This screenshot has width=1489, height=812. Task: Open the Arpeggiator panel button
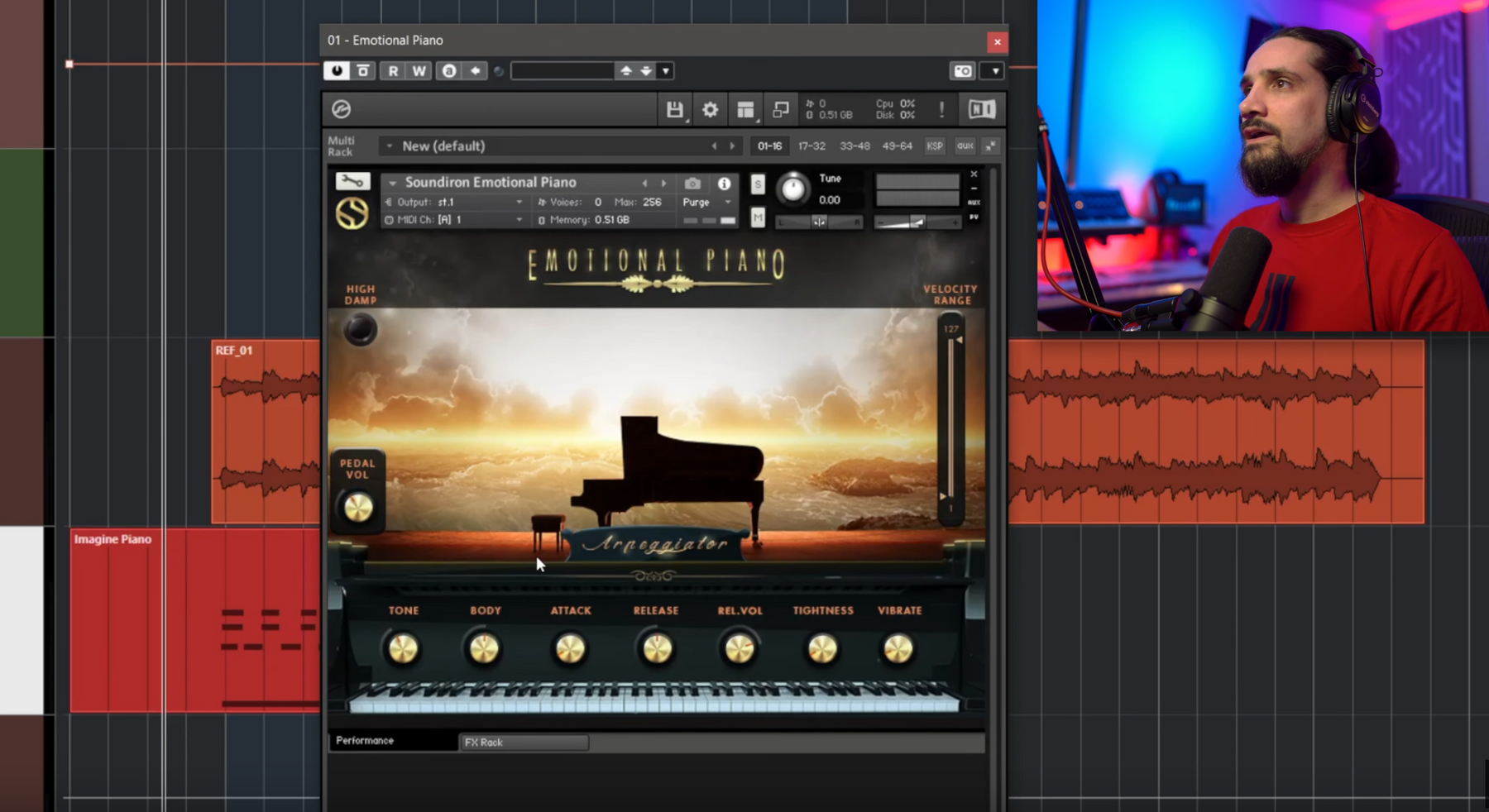[x=654, y=544]
